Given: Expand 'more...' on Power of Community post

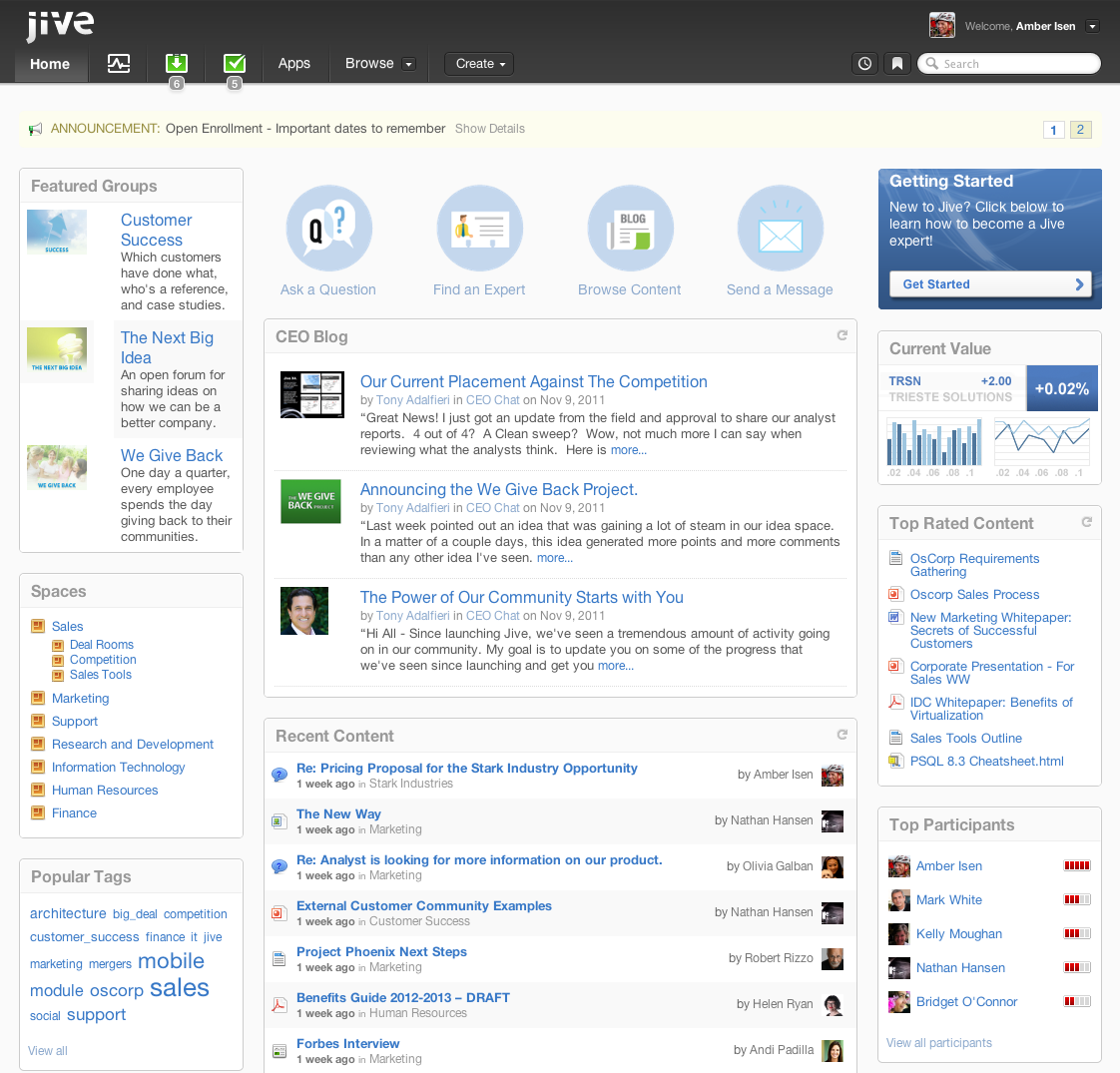Looking at the screenshot, I should click(616, 666).
